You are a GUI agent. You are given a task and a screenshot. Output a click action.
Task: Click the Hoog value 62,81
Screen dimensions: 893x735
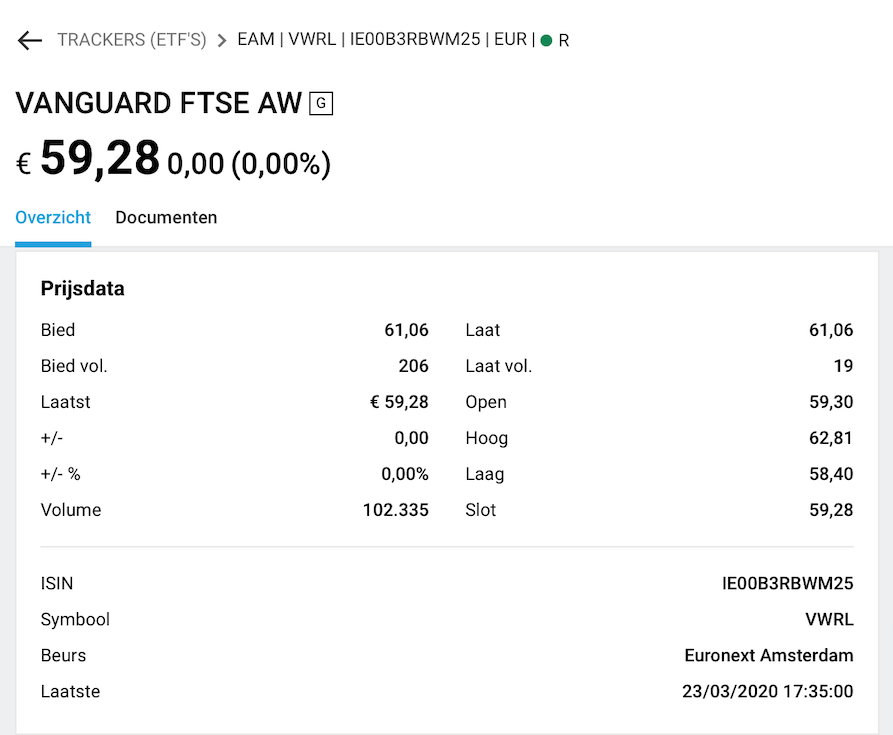831,438
